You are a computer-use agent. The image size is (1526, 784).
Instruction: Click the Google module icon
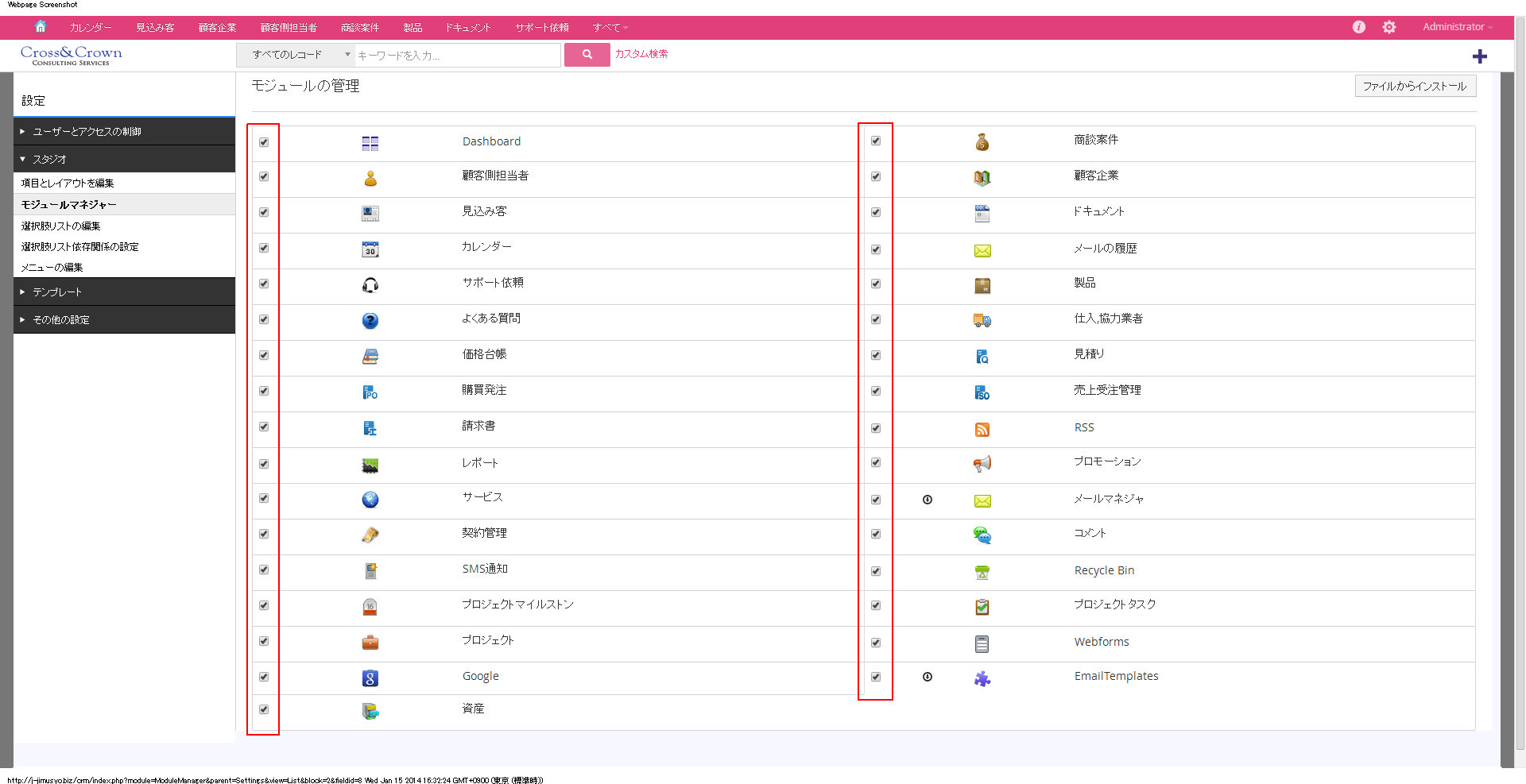(370, 678)
